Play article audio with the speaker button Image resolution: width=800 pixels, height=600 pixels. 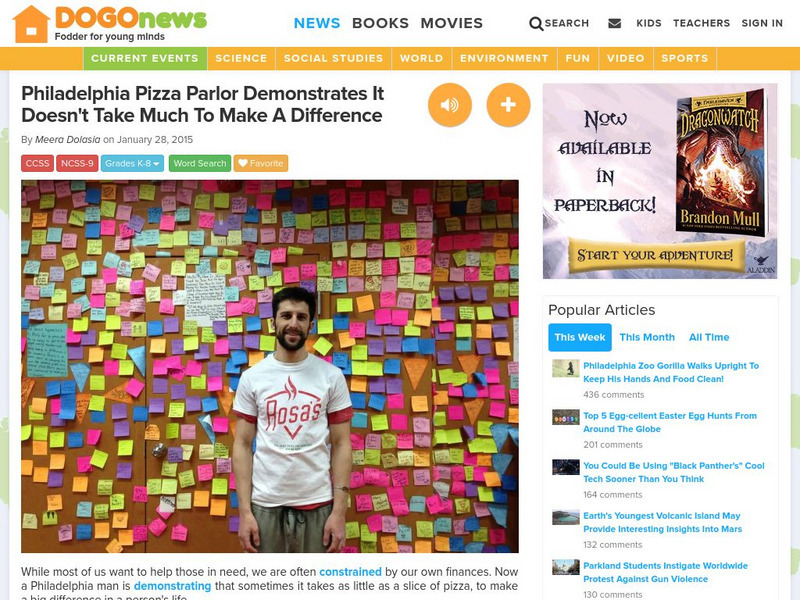tap(449, 105)
